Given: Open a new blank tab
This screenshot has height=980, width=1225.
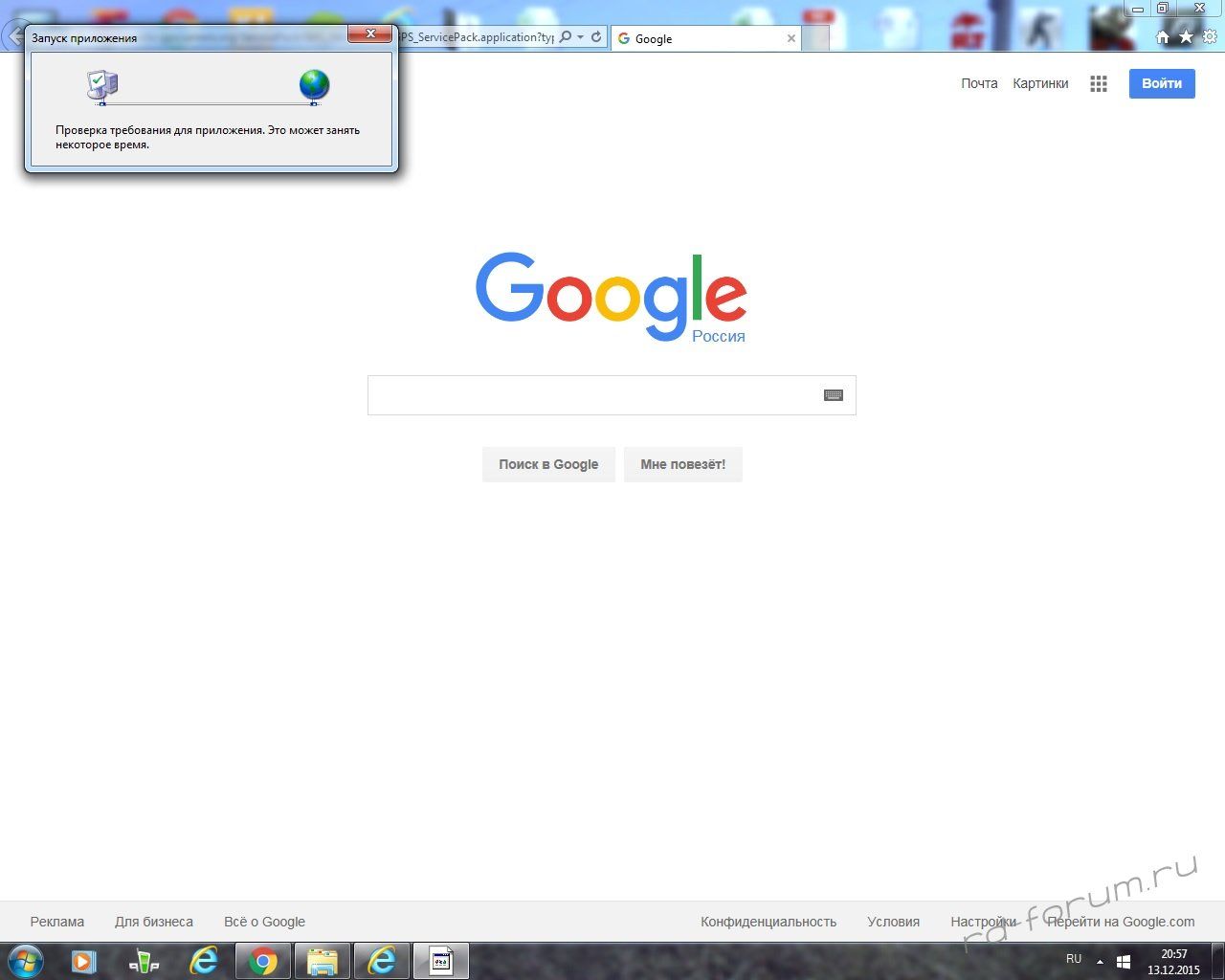Looking at the screenshot, I should click(x=815, y=38).
